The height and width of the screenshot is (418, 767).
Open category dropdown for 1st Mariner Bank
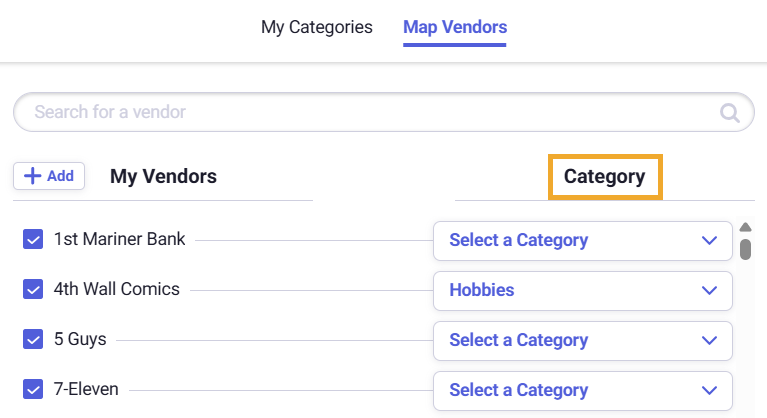click(582, 240)
